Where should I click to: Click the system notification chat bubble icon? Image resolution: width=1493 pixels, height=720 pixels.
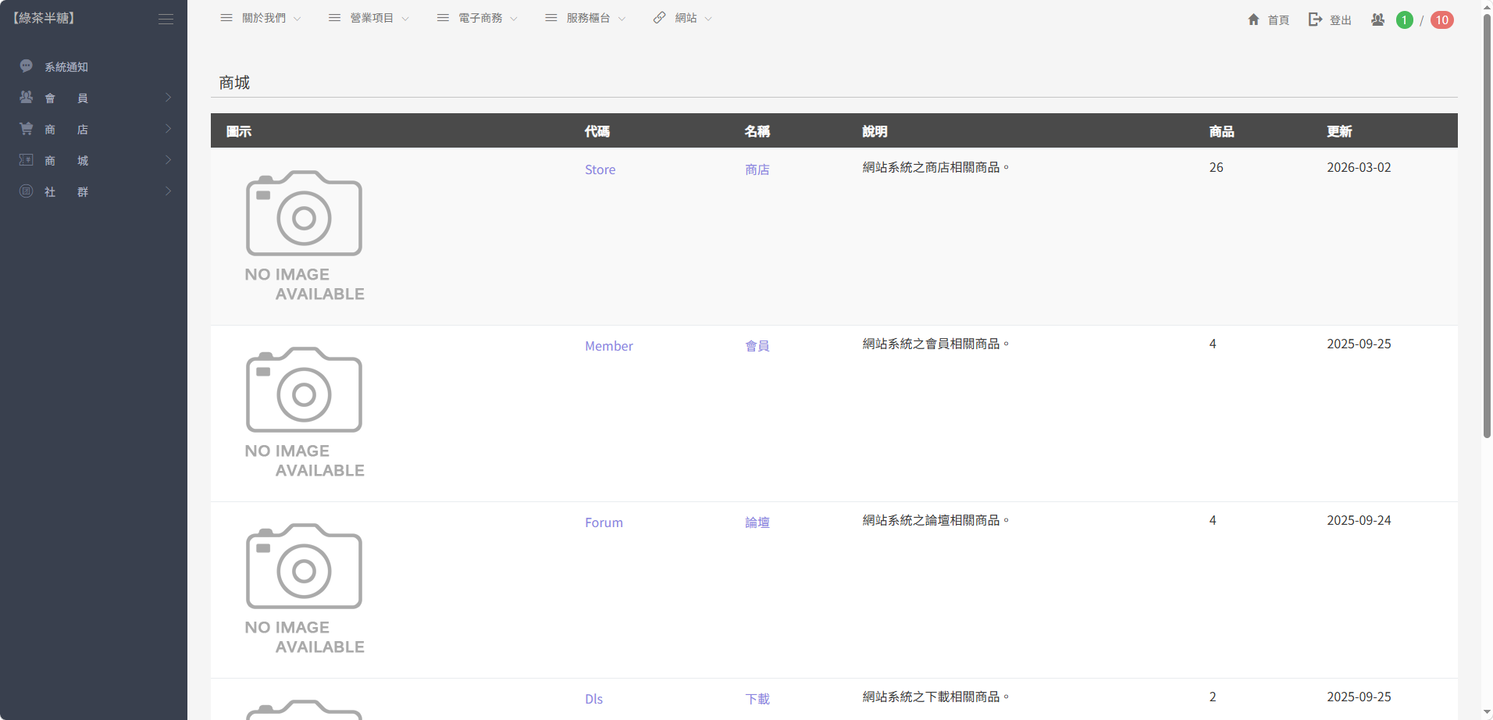26,66
